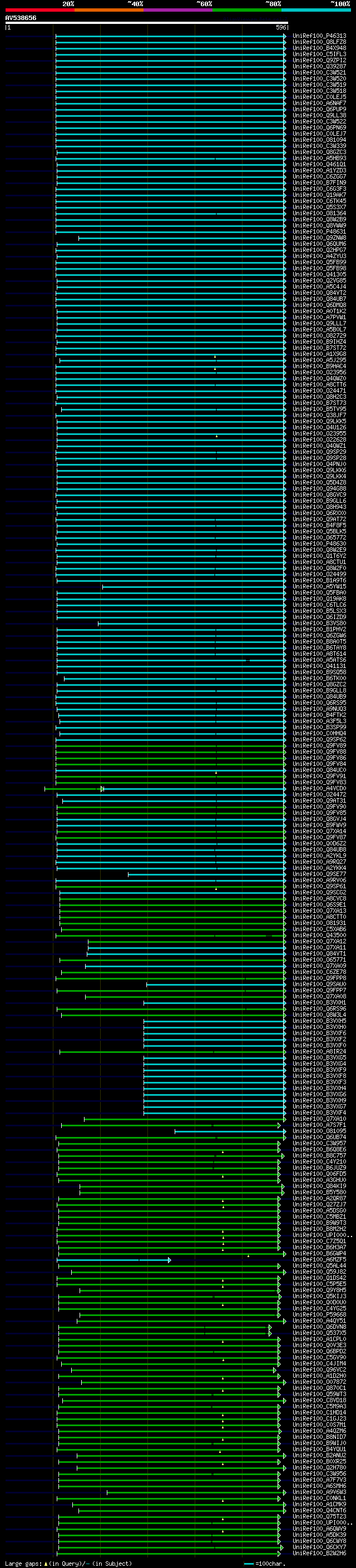This screenshot has height=1568, width=356.
Task: Click the UniRef100_C3W522 label
Action: pyautogui.click(x=319, y=121)
